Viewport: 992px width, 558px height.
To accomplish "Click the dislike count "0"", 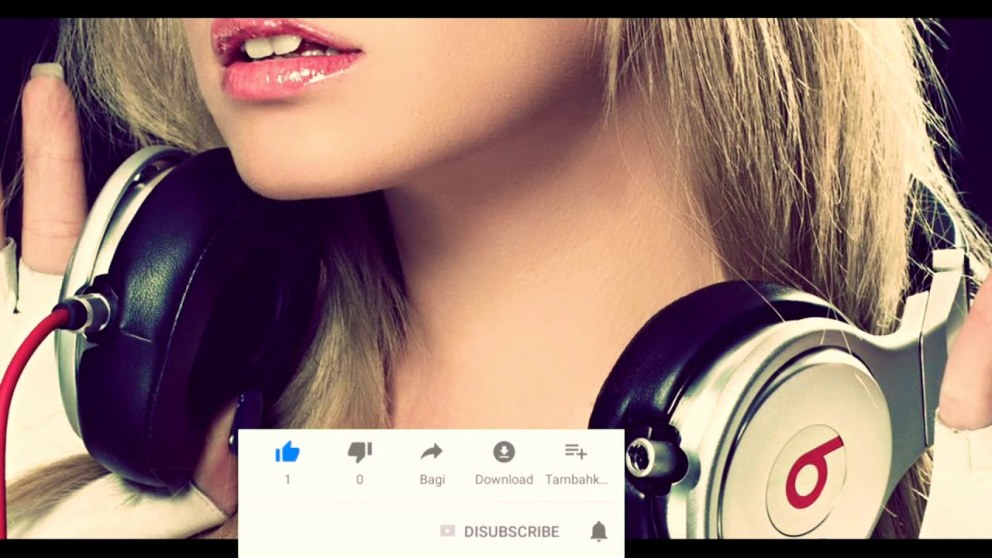I will [x=359, y=480].
